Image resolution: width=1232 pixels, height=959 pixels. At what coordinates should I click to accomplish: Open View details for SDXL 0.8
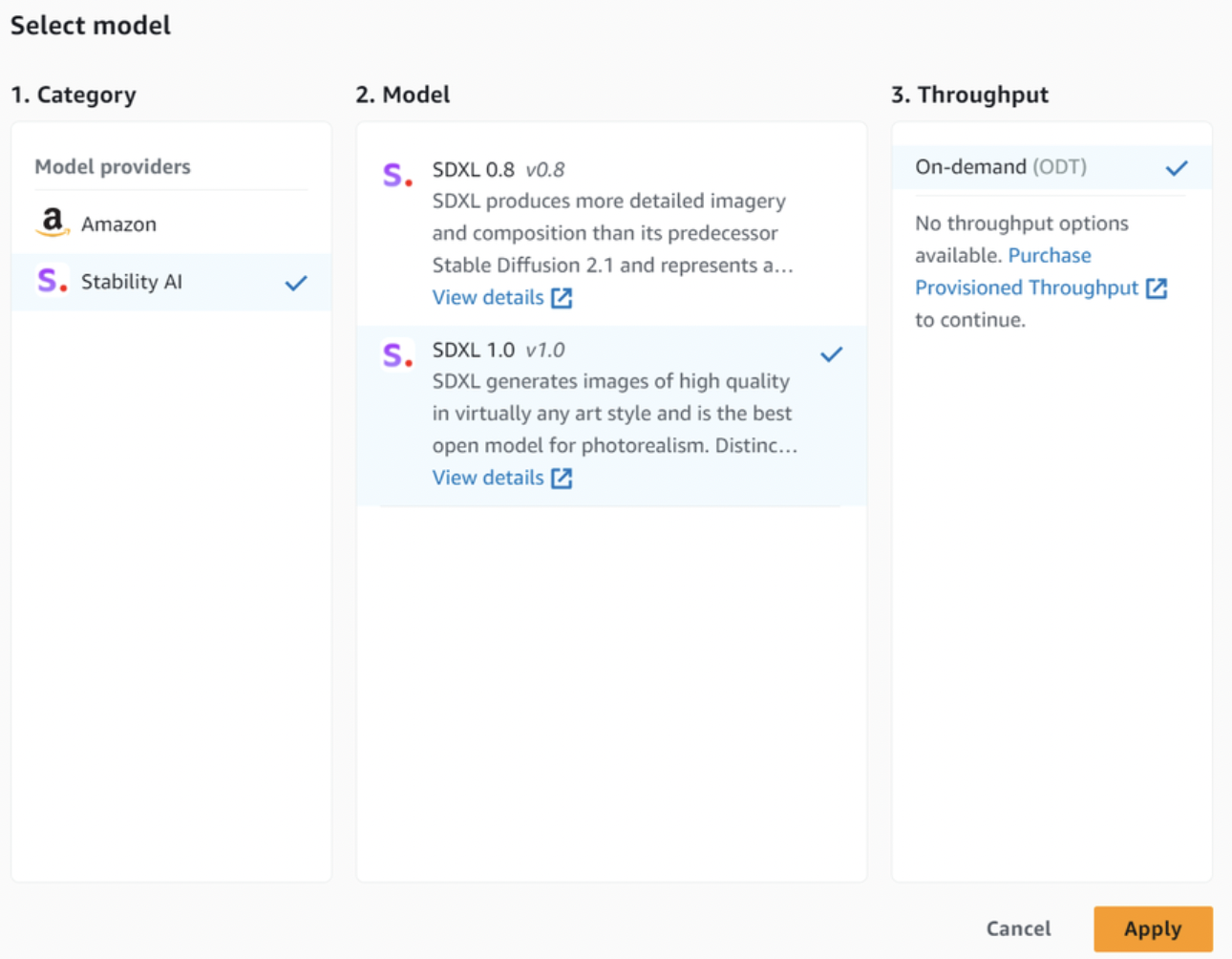[488, 297]
